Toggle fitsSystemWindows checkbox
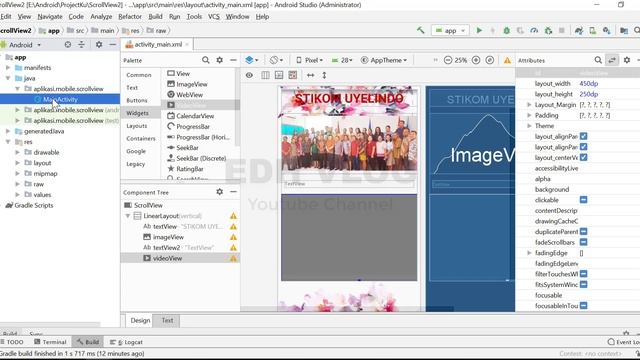Image resolution: width=640 pixels, height=360 pixels. [x=583, y=284]
